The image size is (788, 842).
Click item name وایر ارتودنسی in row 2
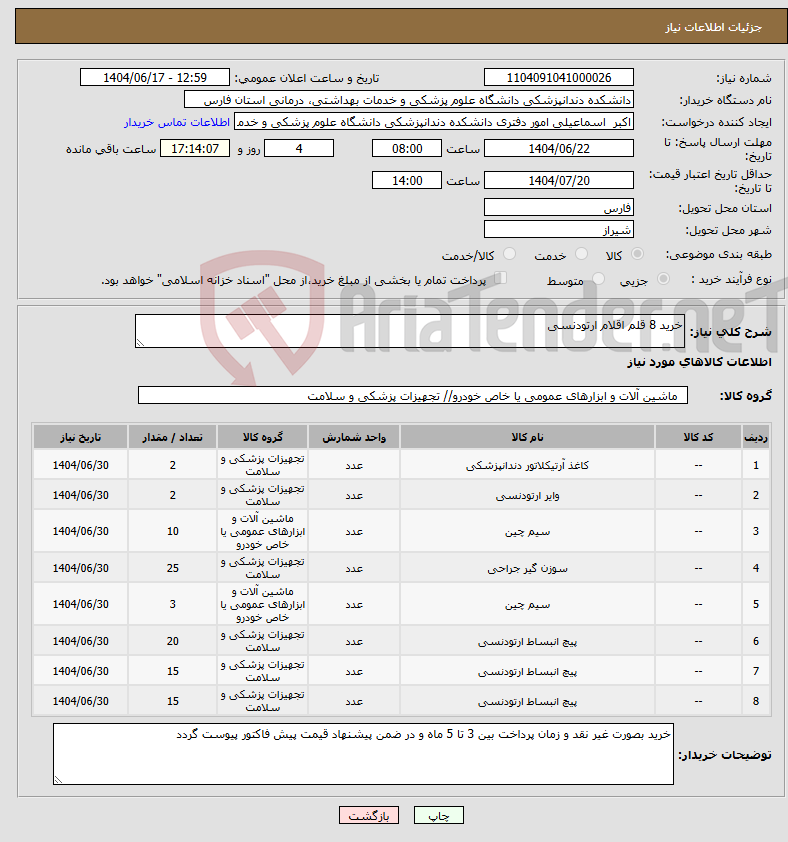click(527, 496)
